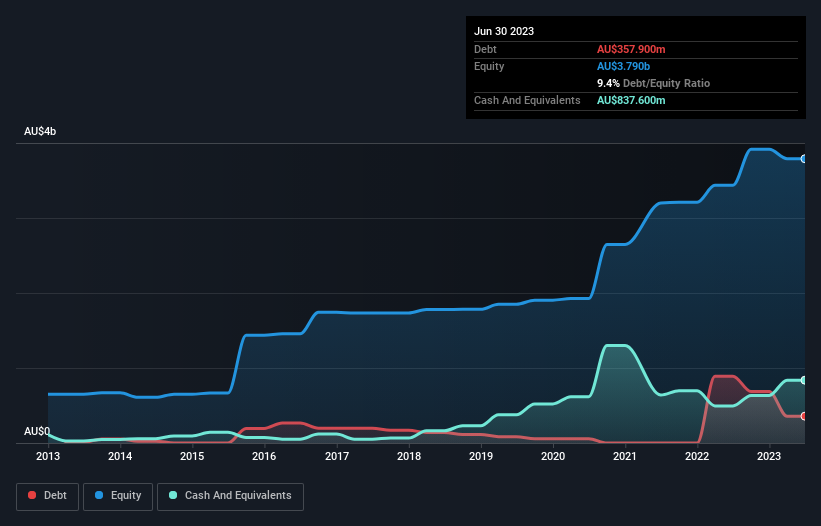The image size is (821, 526).
Task: Click the 2022 x-axis label
Action: [697, 456]
